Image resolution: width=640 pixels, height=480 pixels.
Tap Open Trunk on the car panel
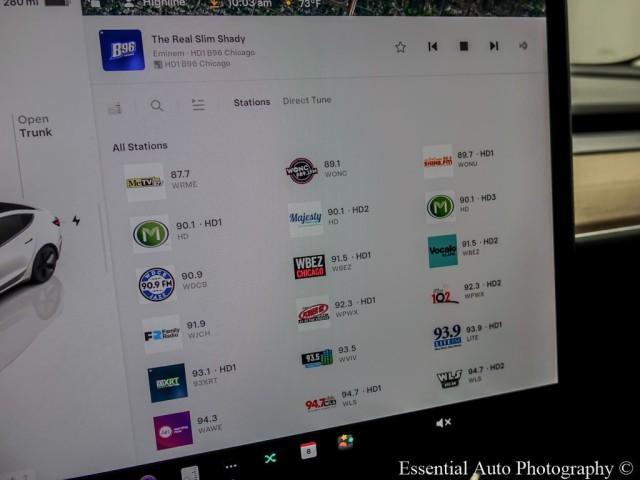point(33,126)
